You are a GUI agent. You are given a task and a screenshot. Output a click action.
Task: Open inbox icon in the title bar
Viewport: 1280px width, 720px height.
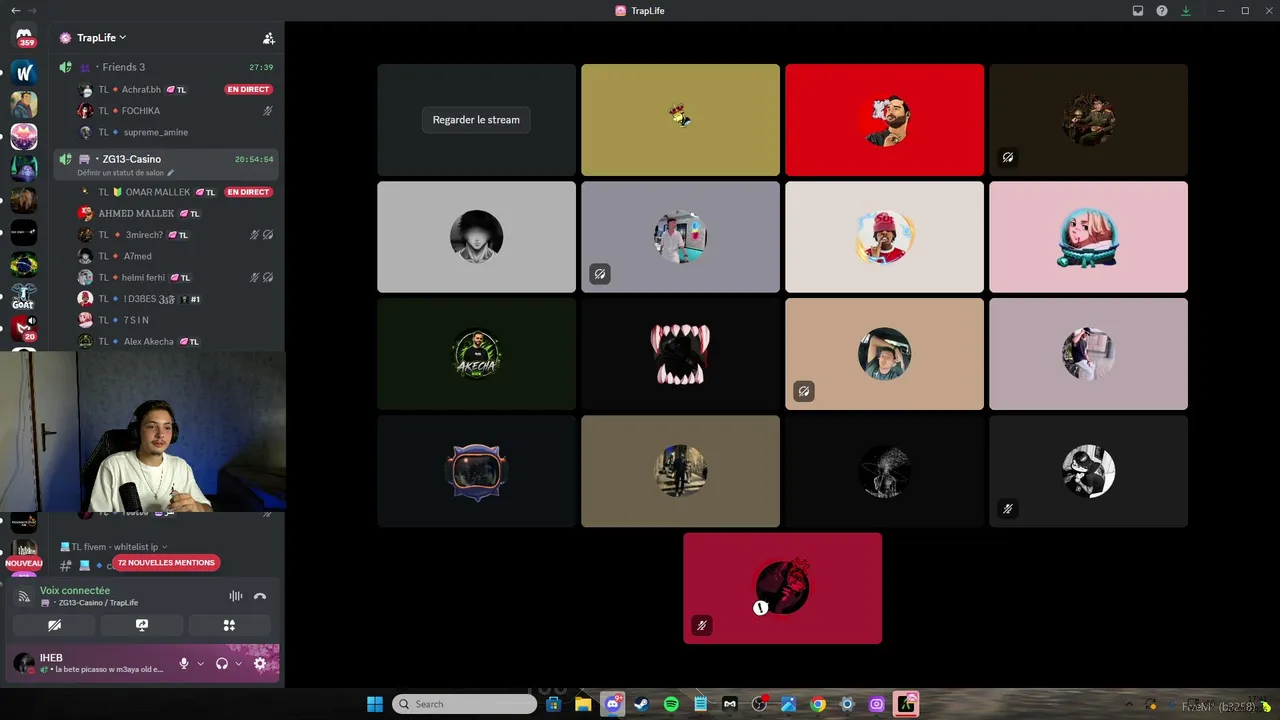[1138, 11]
